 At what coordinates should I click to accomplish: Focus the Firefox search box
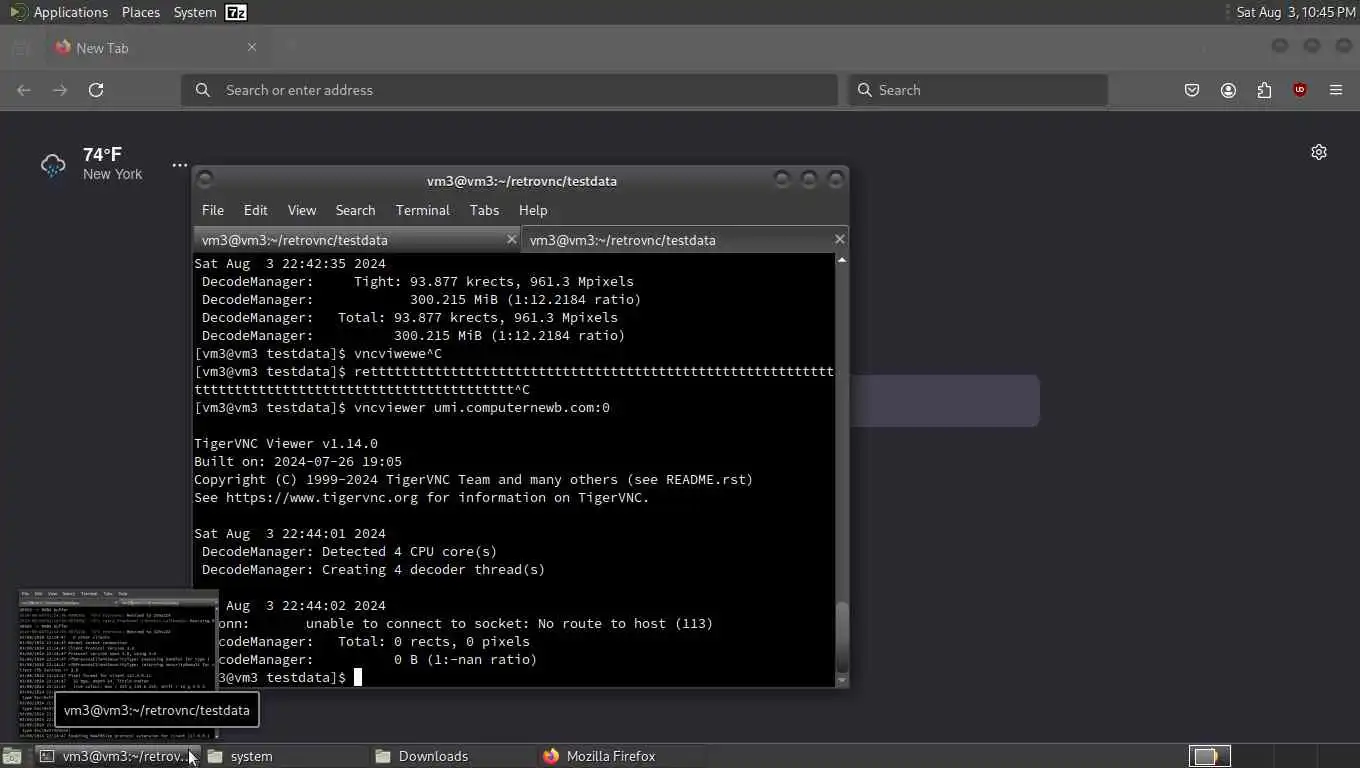pos(978,90)
